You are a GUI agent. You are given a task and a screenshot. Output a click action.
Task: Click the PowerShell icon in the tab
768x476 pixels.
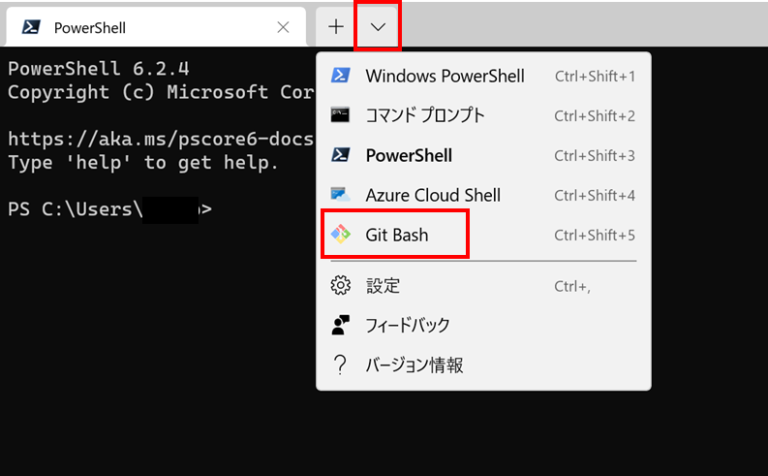(31, 28)
